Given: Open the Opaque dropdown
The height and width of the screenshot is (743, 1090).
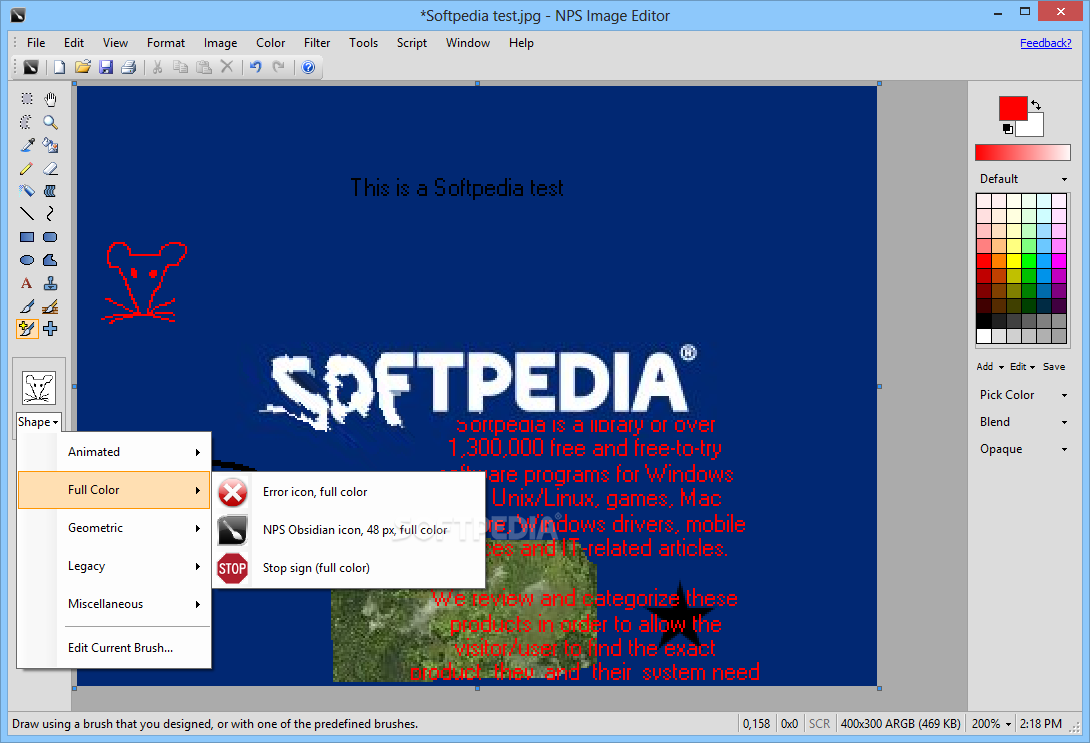Looking at the screenshot, I should tap(1023, 449).
